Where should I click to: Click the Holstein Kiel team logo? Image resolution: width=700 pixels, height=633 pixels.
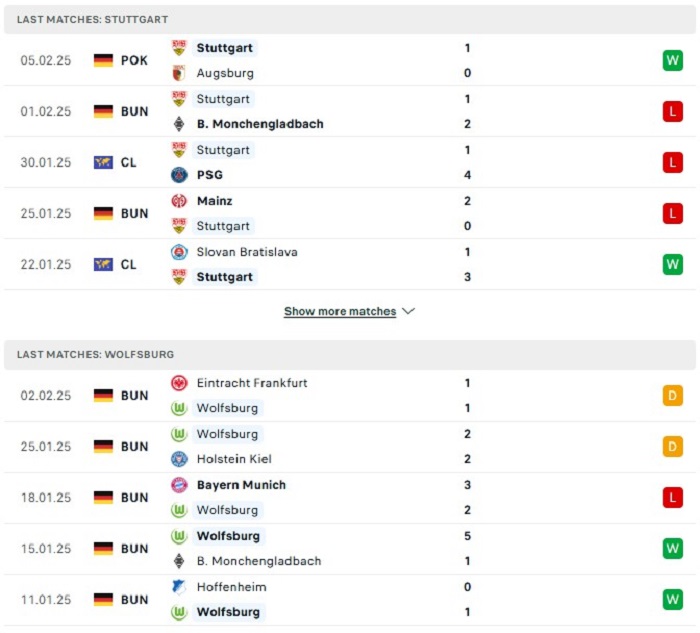click(x=179, y=459)
